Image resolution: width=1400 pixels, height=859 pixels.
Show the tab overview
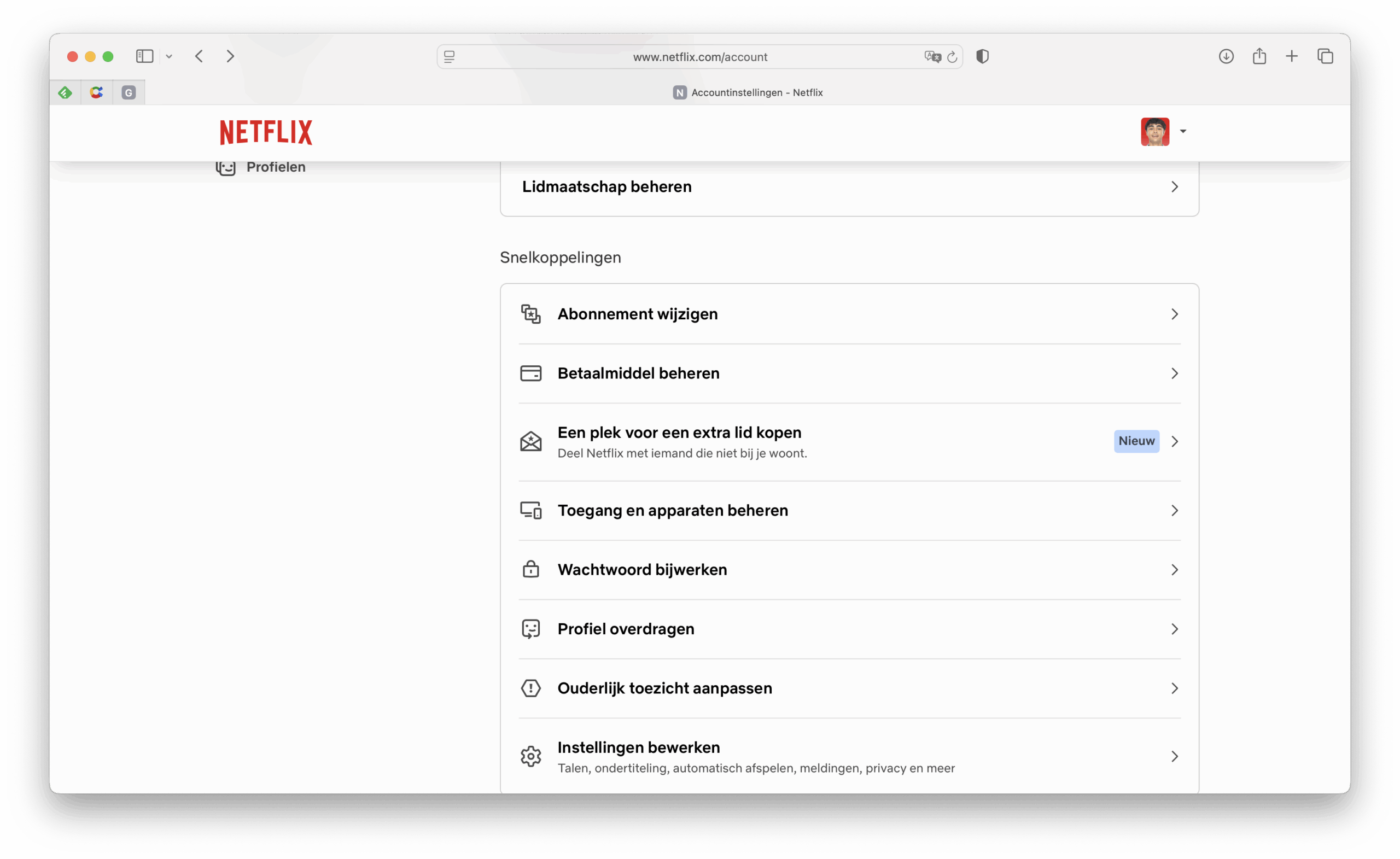click(1325, 56)
